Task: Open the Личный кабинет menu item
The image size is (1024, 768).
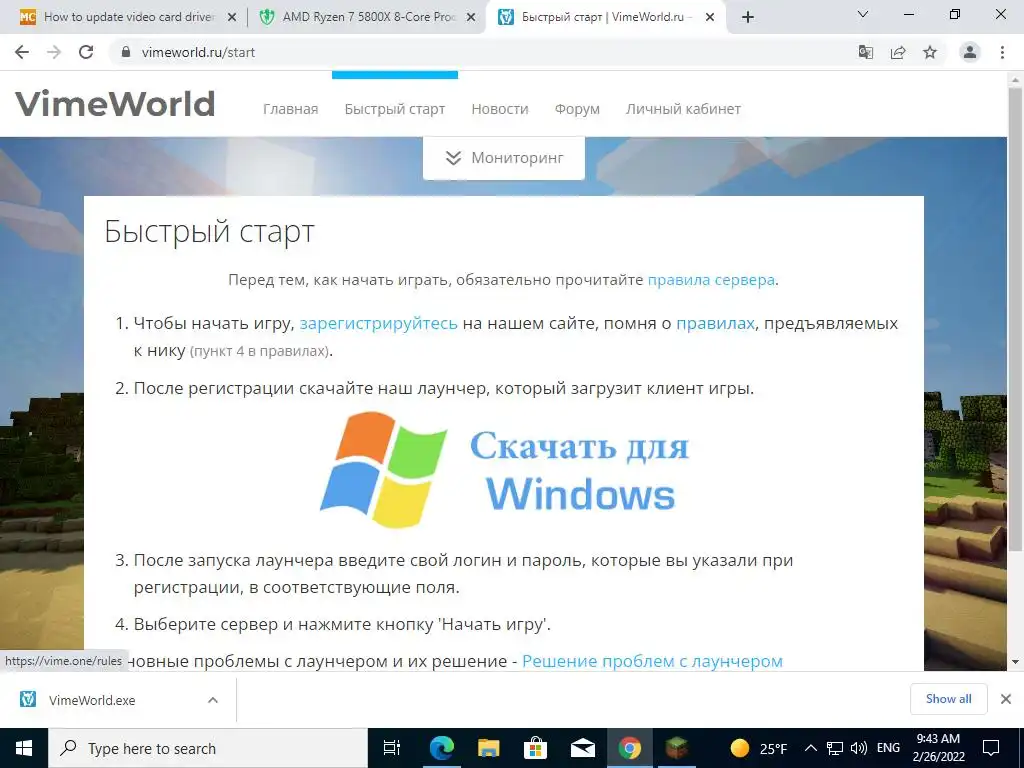Action: [x=683, y=109]
